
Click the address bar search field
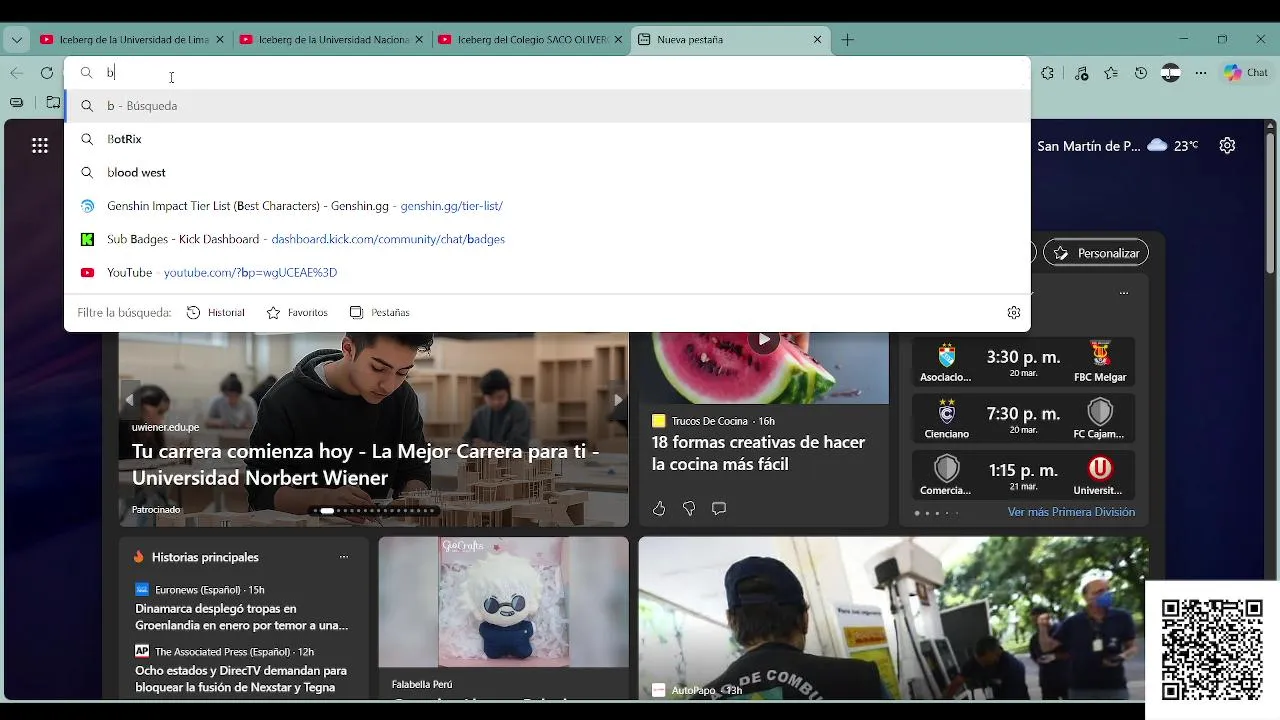tap(547, 73)
